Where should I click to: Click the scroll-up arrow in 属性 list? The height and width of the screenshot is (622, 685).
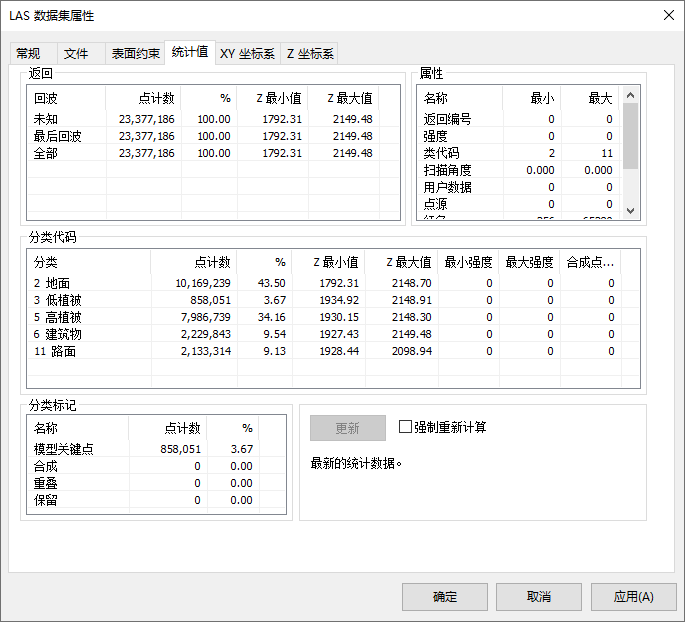pos(630,95)
